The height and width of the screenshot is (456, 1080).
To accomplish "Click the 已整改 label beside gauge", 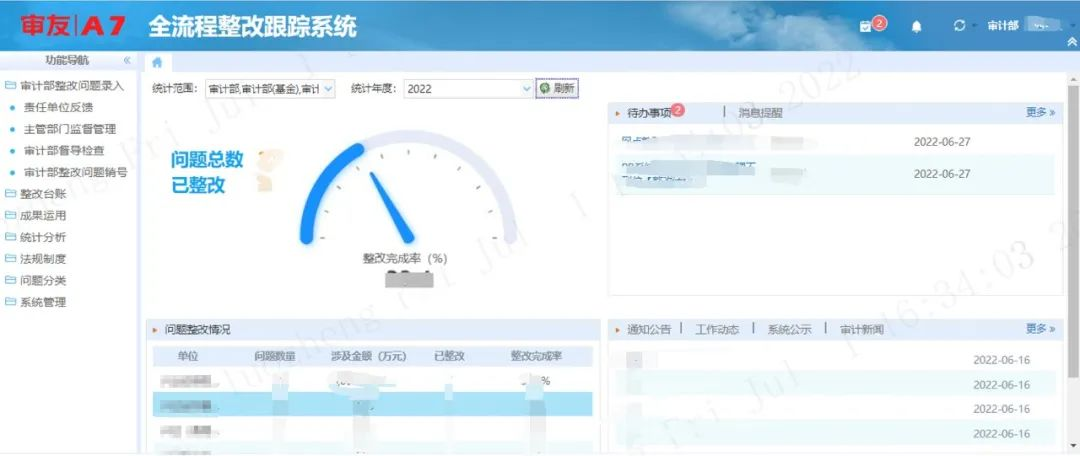I will tap(198, 185).
